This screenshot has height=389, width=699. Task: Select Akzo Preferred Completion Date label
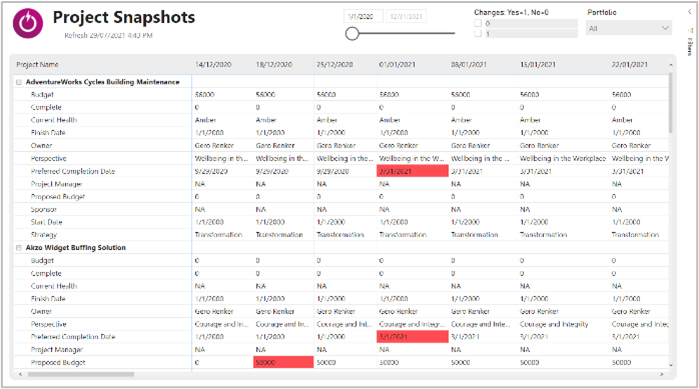click(73, 337)
